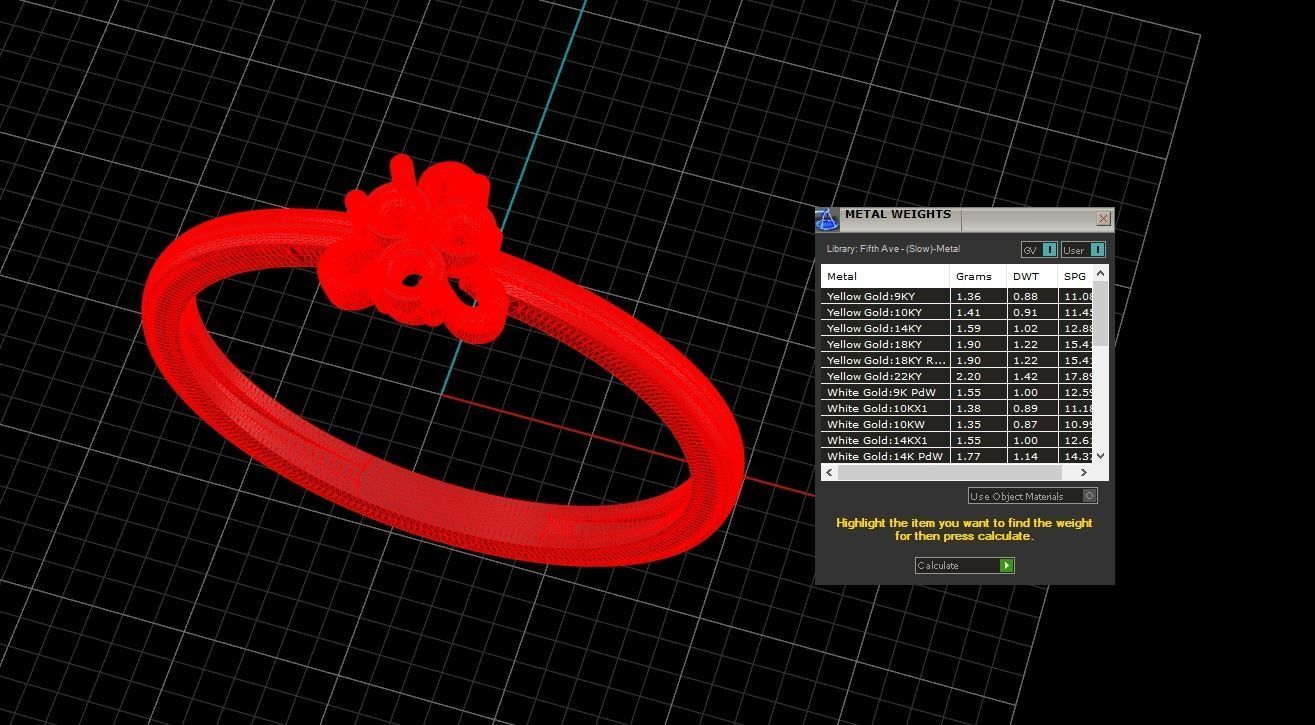Toggle the GV library switch
1315x725 pixels.
[1039, 250]
